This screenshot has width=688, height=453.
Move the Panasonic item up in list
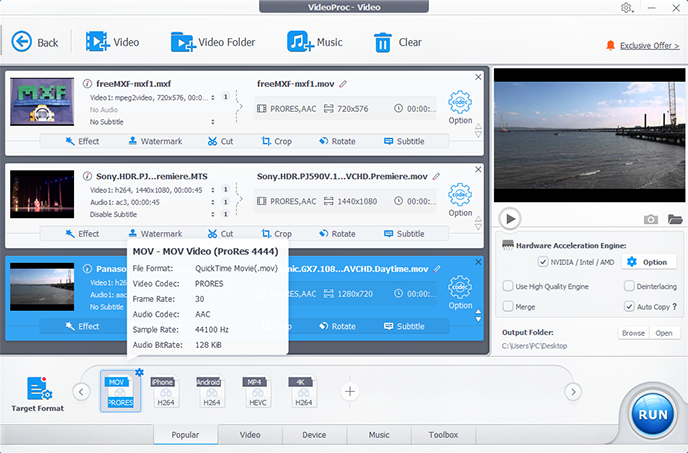[x=478, y=312]
